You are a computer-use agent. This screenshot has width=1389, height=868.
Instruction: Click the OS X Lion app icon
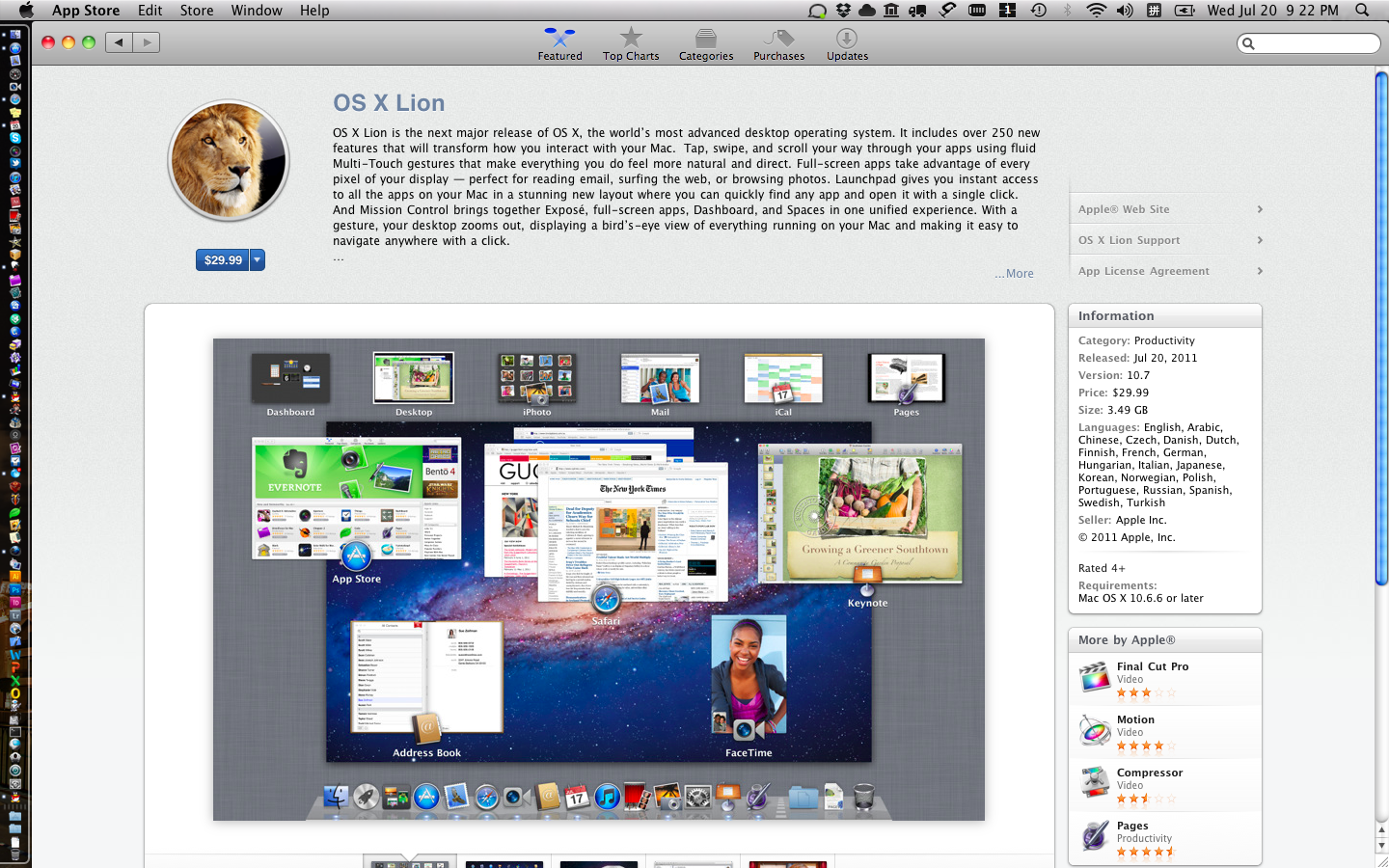pos(229,161)
